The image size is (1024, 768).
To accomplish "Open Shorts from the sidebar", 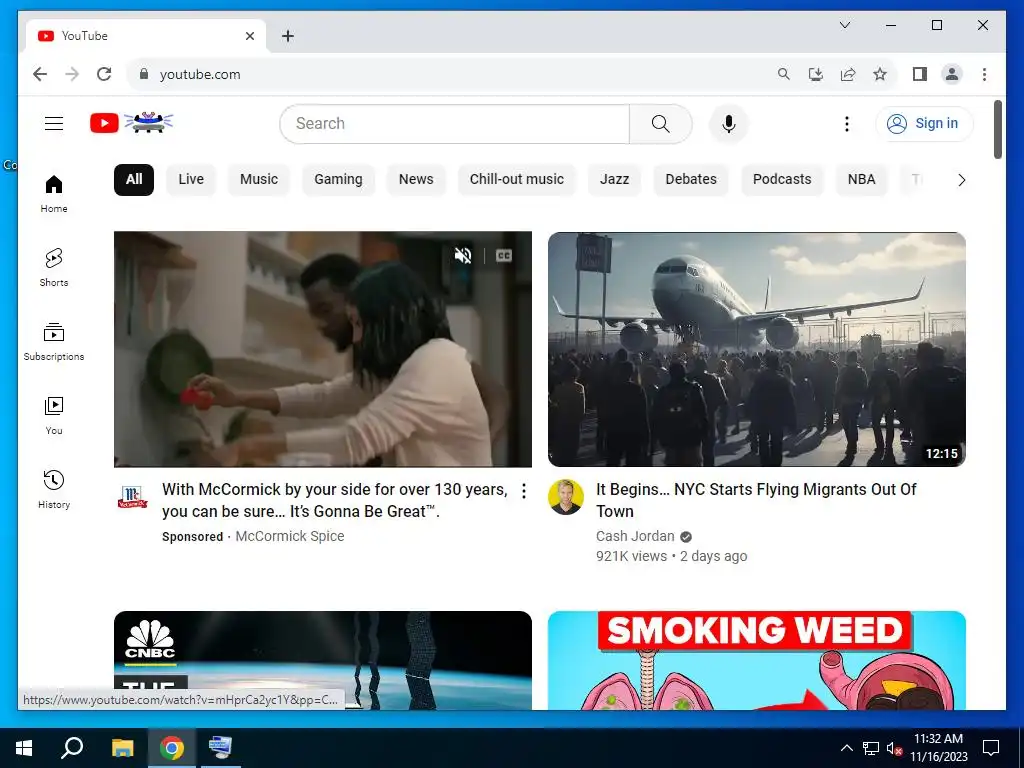I will click(x=54, y=268).
